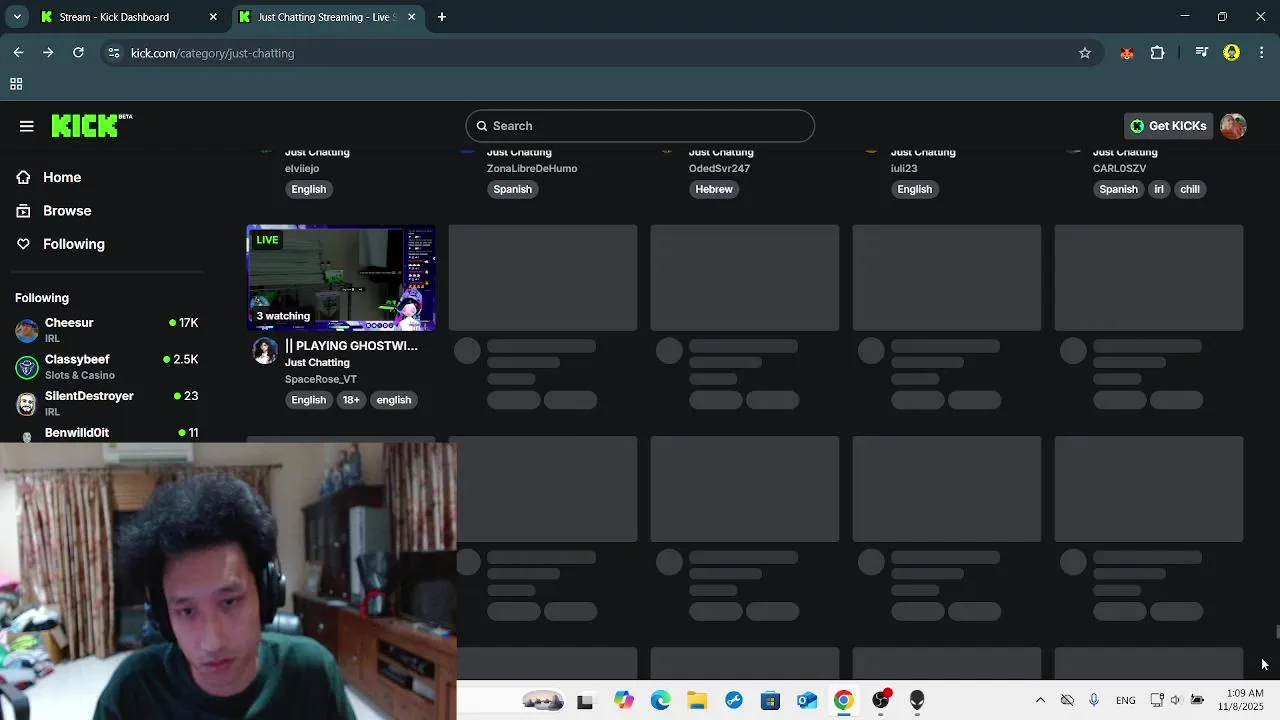The width and height of the screenshot is (1280, 720).
Task: Open the elviiejo channel link
Action: [302, 168]
